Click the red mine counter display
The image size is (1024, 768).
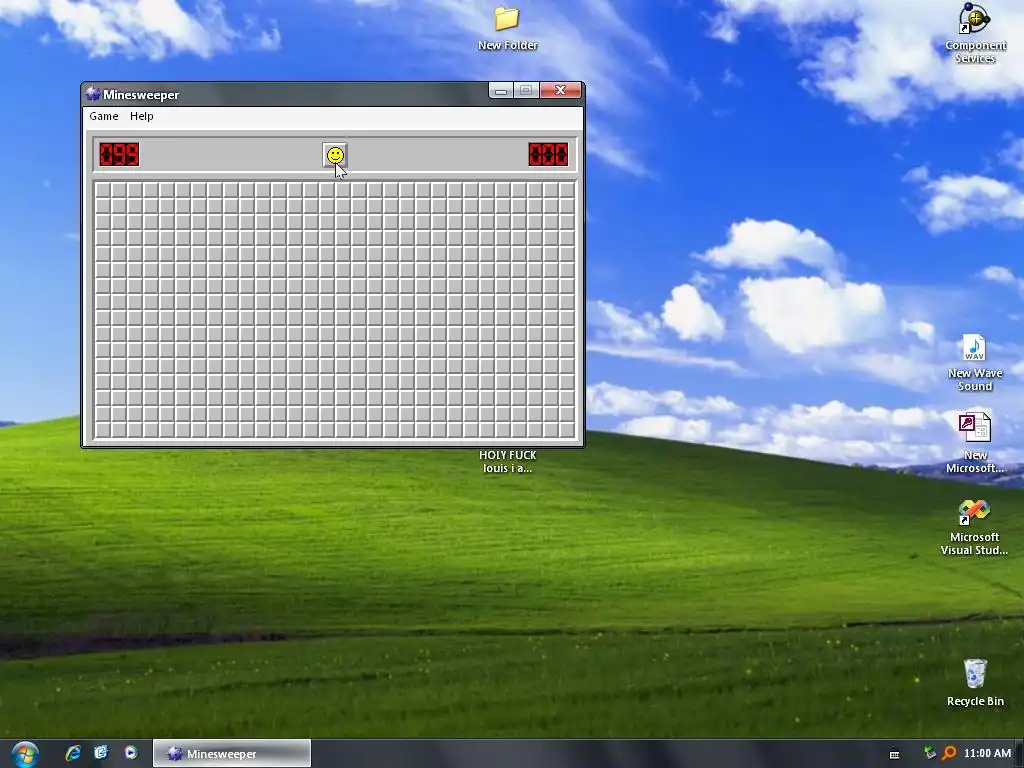119,155
